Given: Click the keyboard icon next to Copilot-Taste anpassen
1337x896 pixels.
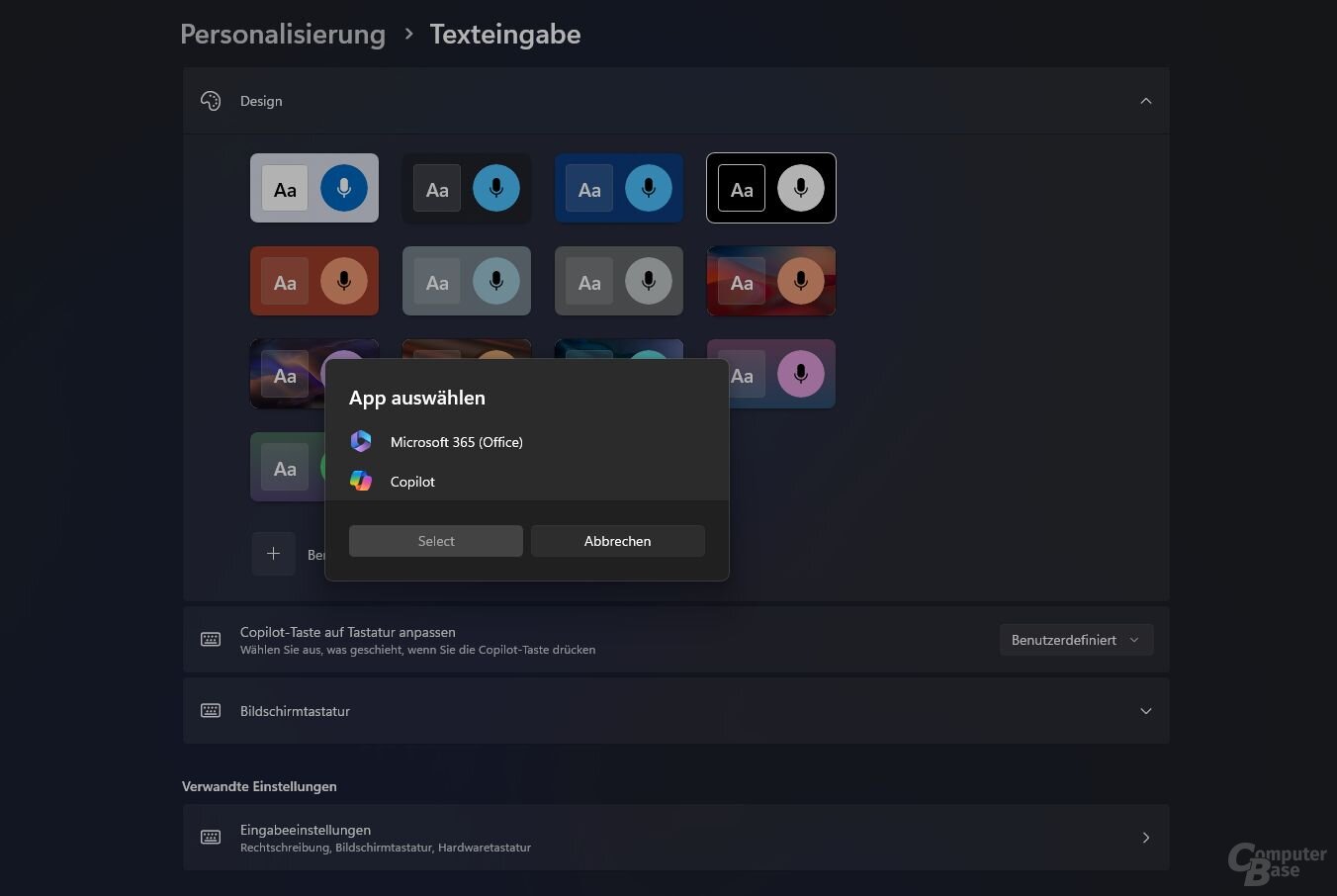Looking at the screenshot, I should [x=211, y=639].
